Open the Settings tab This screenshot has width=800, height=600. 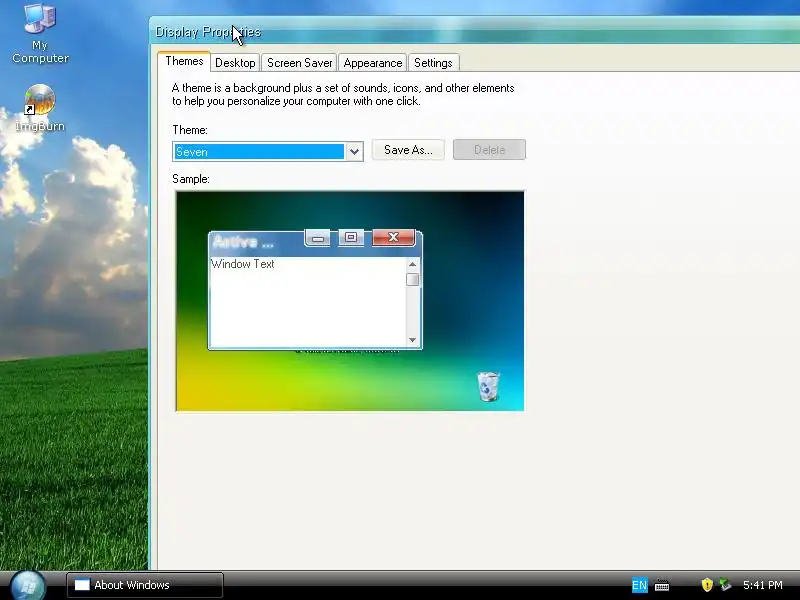pos(433,63)
